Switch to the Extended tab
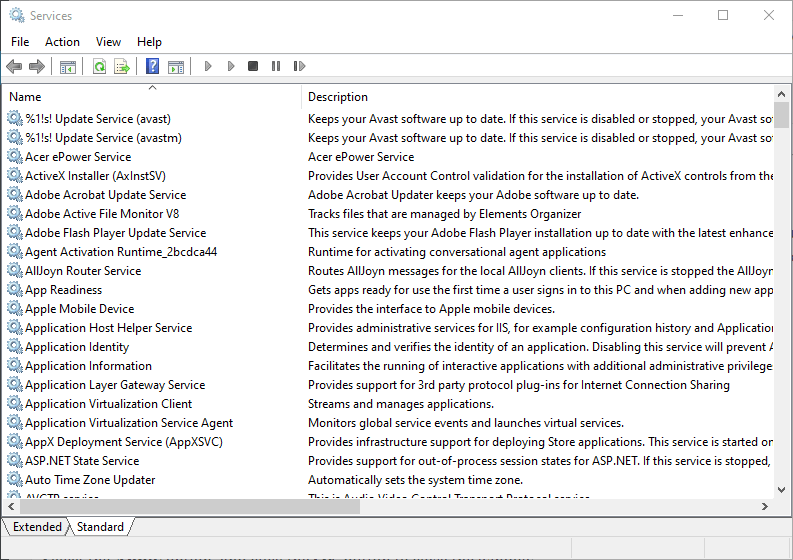 tap(37, 527)
